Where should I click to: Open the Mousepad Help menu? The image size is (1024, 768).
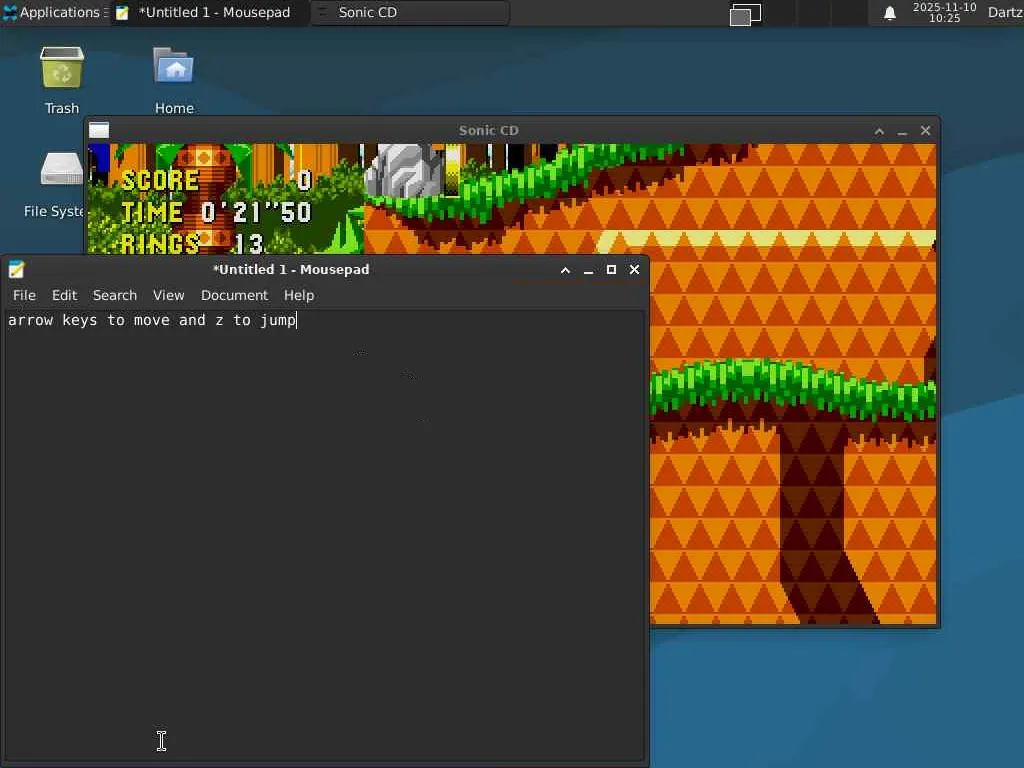coord(299,295)
